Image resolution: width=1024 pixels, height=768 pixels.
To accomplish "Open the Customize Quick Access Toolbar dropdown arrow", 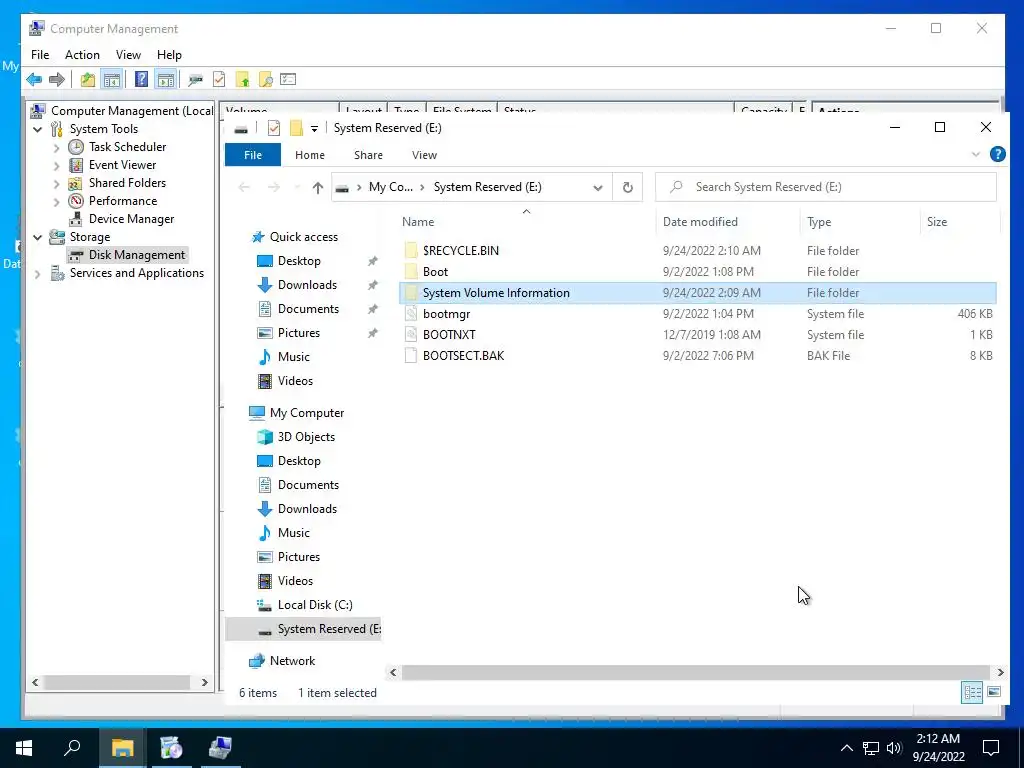I will pyautogui.click(x=314, y=129).
